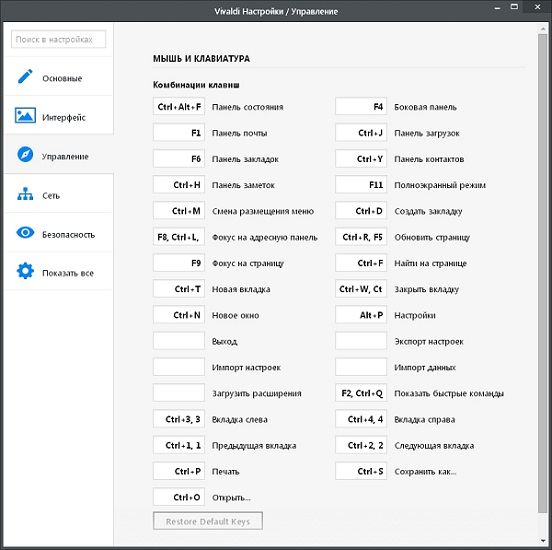Click the compass icon for Управление
The height and width of the screenshot is (550, 552).
point(25,154)
